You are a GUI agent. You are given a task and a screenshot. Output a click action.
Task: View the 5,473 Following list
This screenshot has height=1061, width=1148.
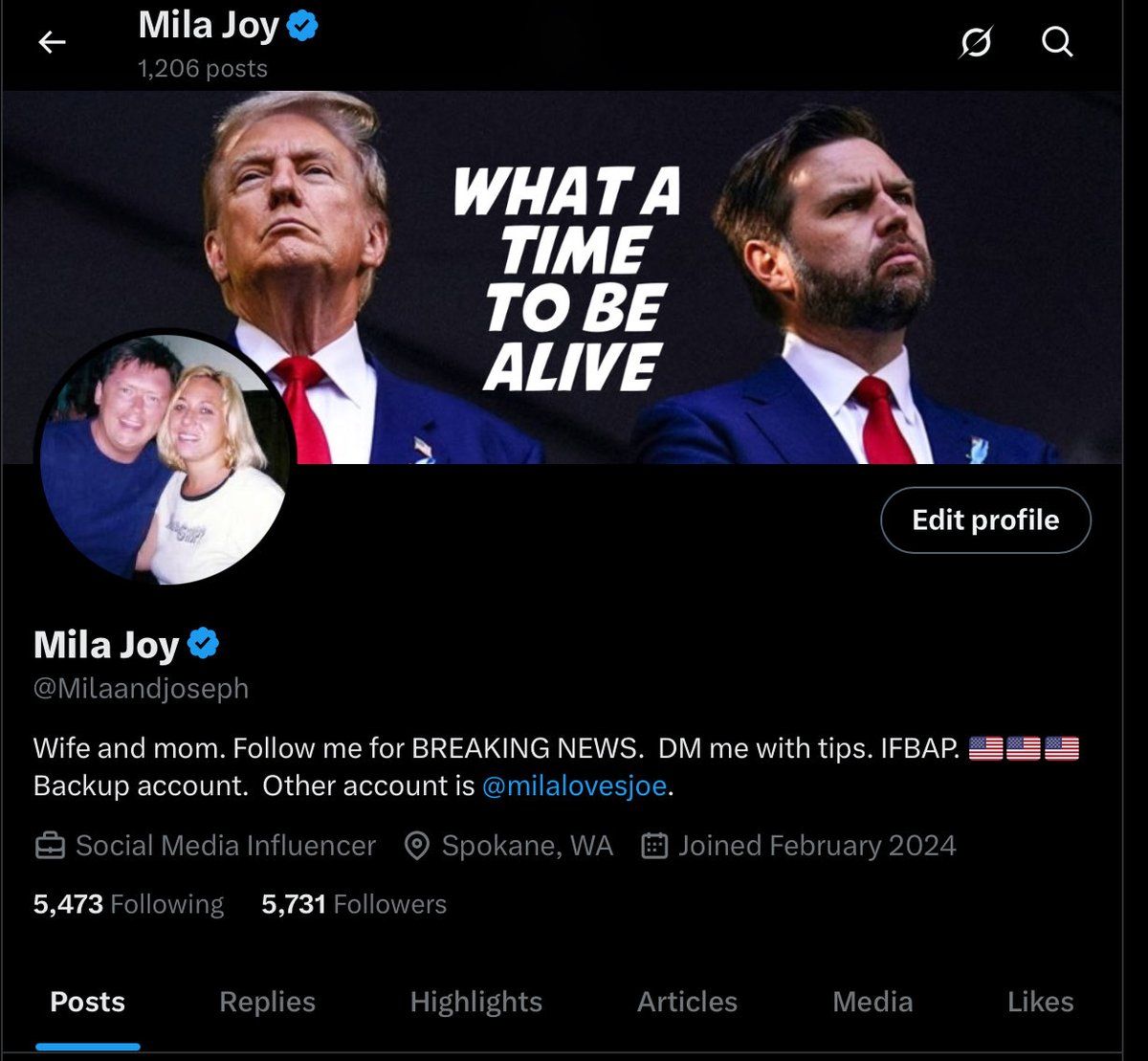tap(128, 904)
